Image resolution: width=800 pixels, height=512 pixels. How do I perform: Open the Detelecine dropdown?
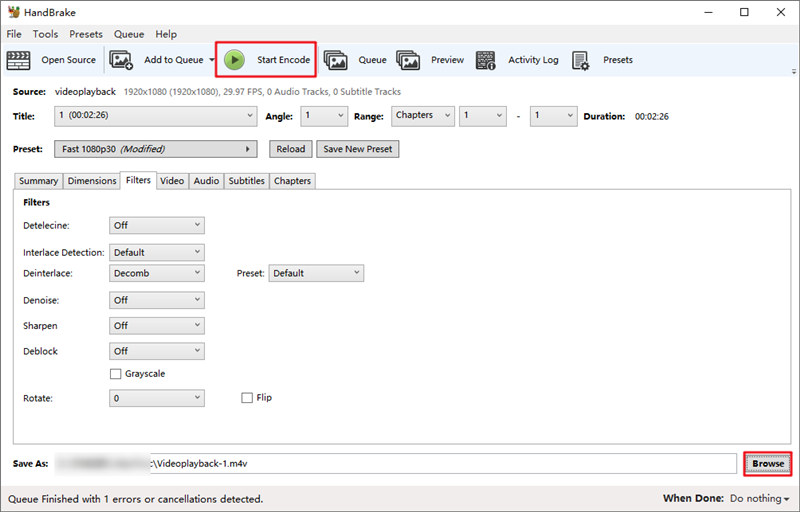click(157, 225)
